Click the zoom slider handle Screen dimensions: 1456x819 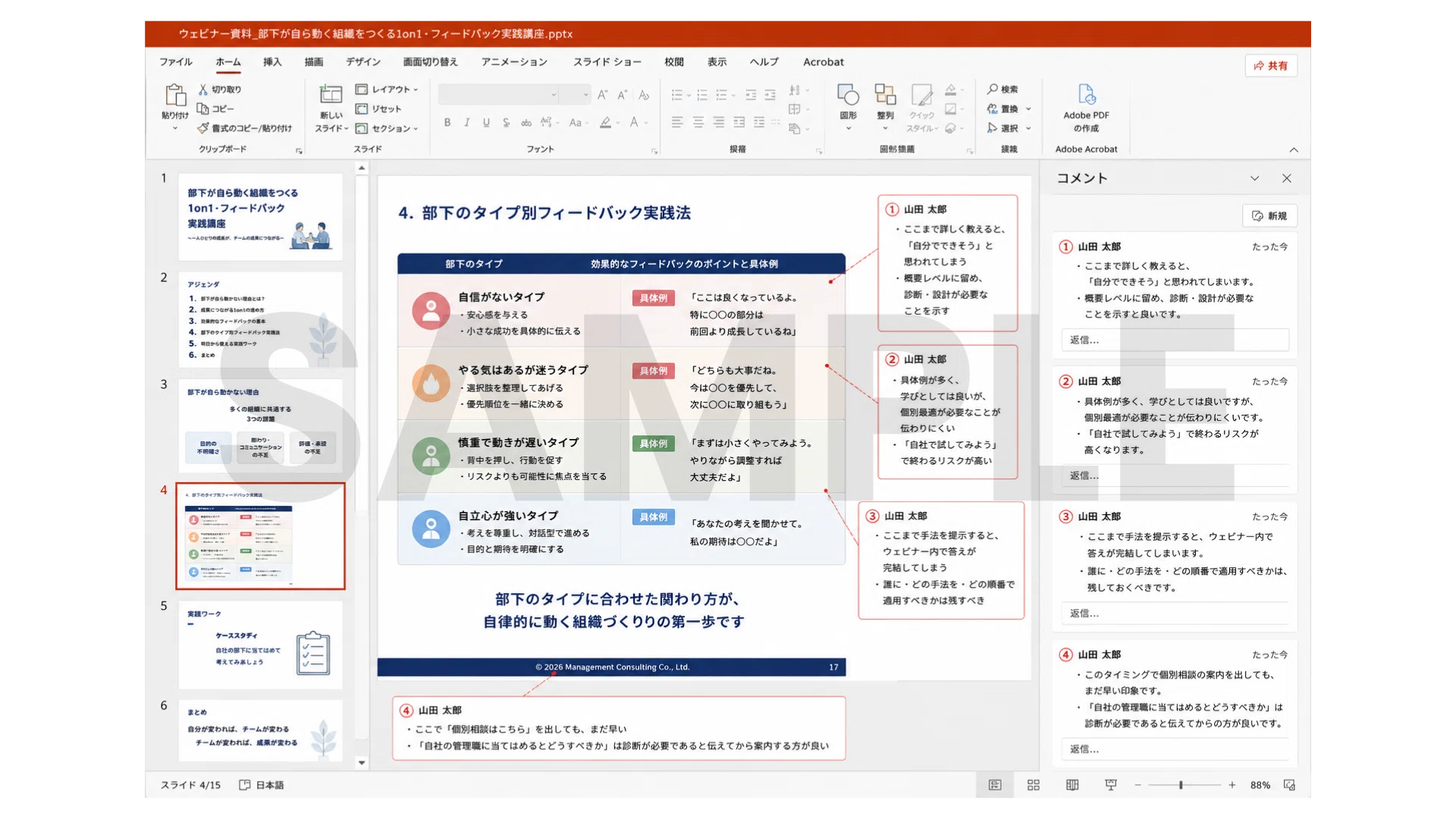click(1181, 785)
